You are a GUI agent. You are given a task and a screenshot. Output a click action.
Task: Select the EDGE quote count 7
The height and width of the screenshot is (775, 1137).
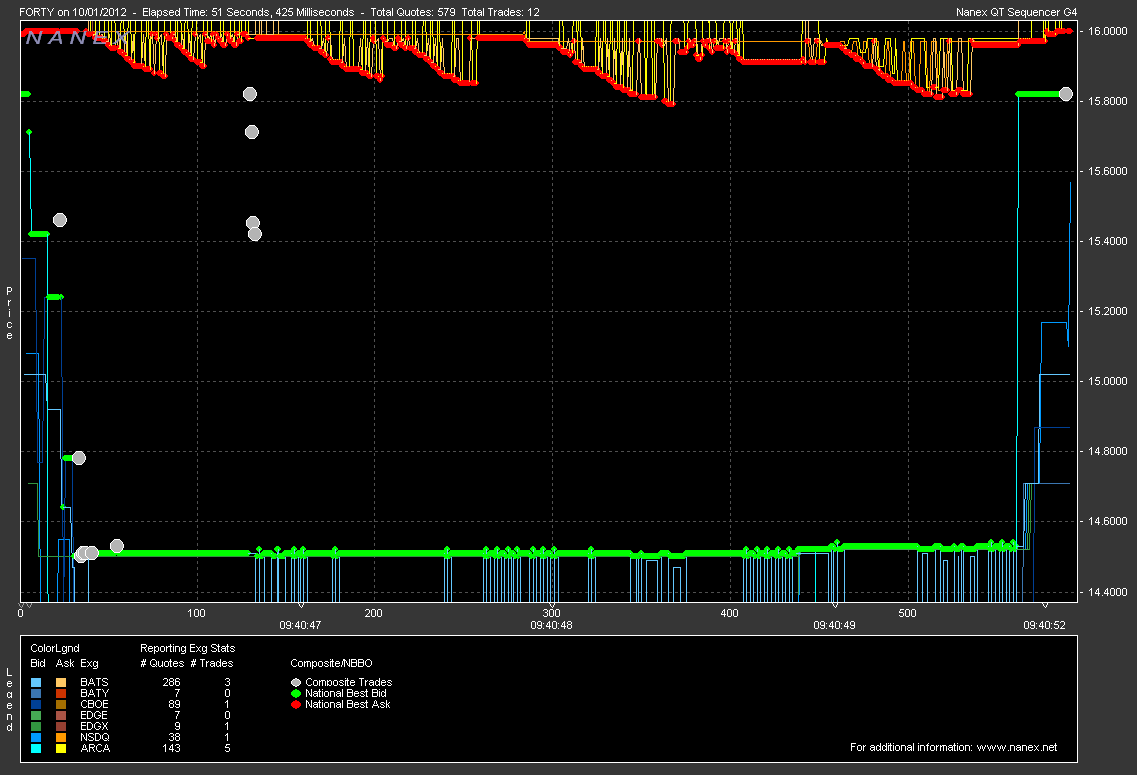click(x=177, y=715)
